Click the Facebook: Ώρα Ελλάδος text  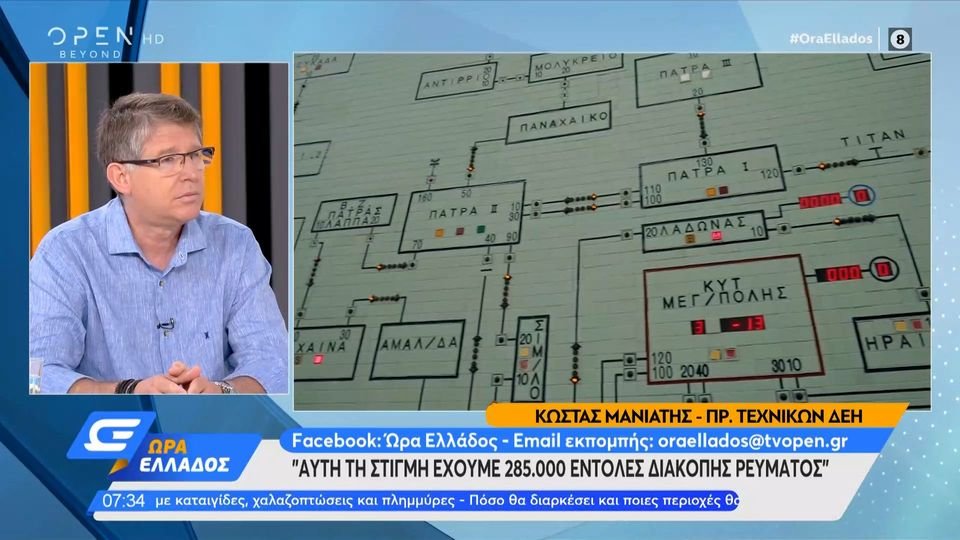pos(379,440)
